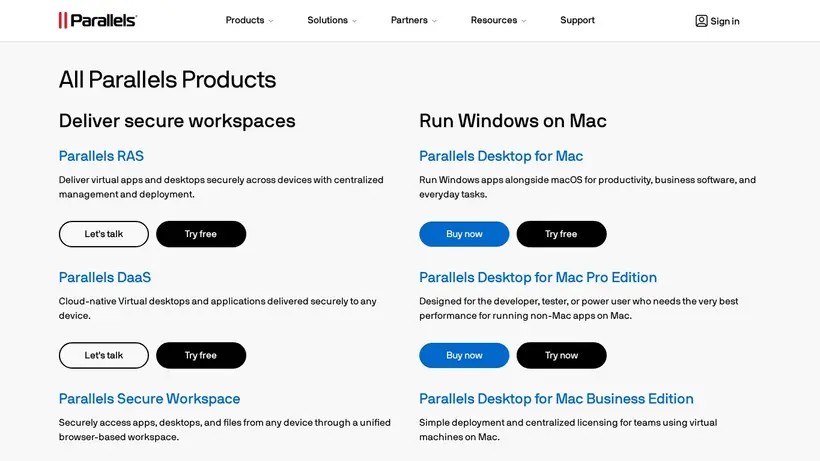Expand the Products dropdown chevron
Screen dimensions: 820x461
click(x=271, y=21)
